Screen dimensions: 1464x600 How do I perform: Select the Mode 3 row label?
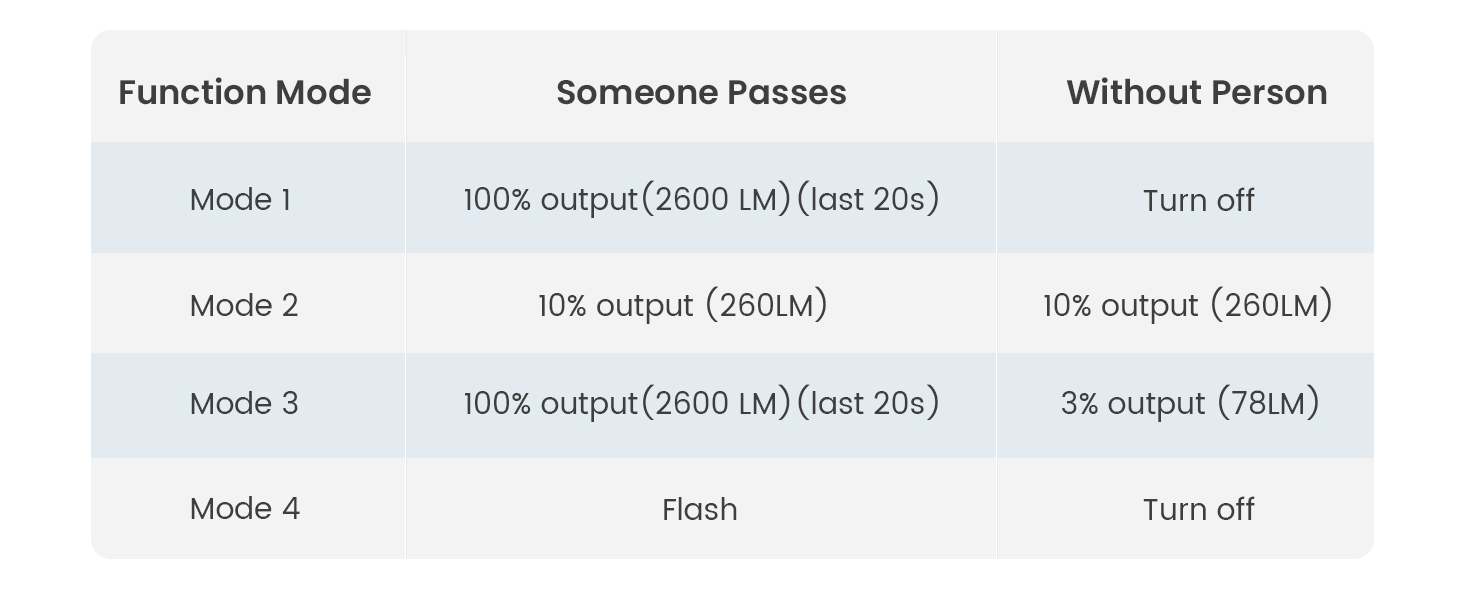(x=244, y=403)
